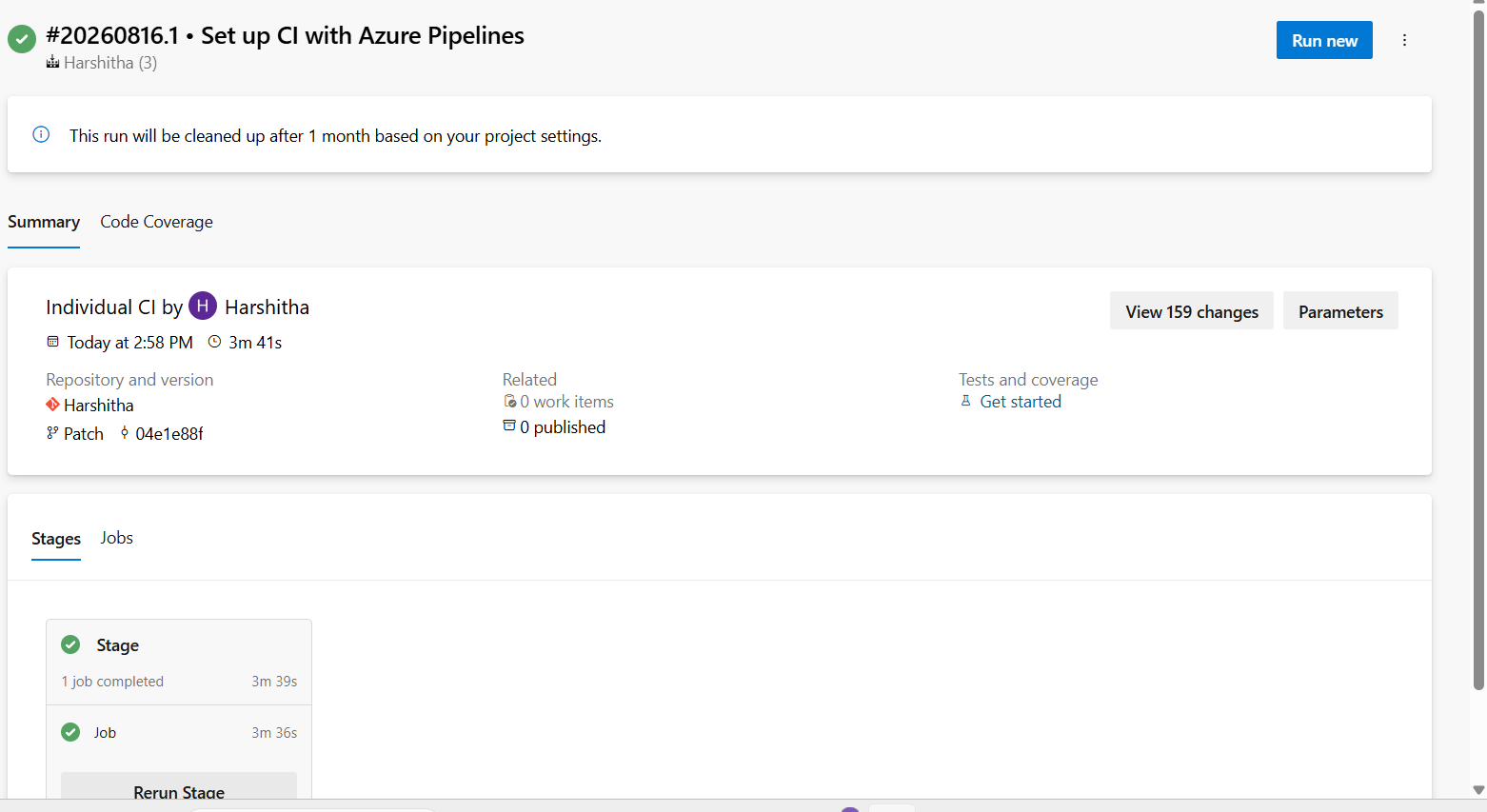This screenshot has width=1487, height=812.
Task: Click the Stage success check icon
Action: [70, 644]
